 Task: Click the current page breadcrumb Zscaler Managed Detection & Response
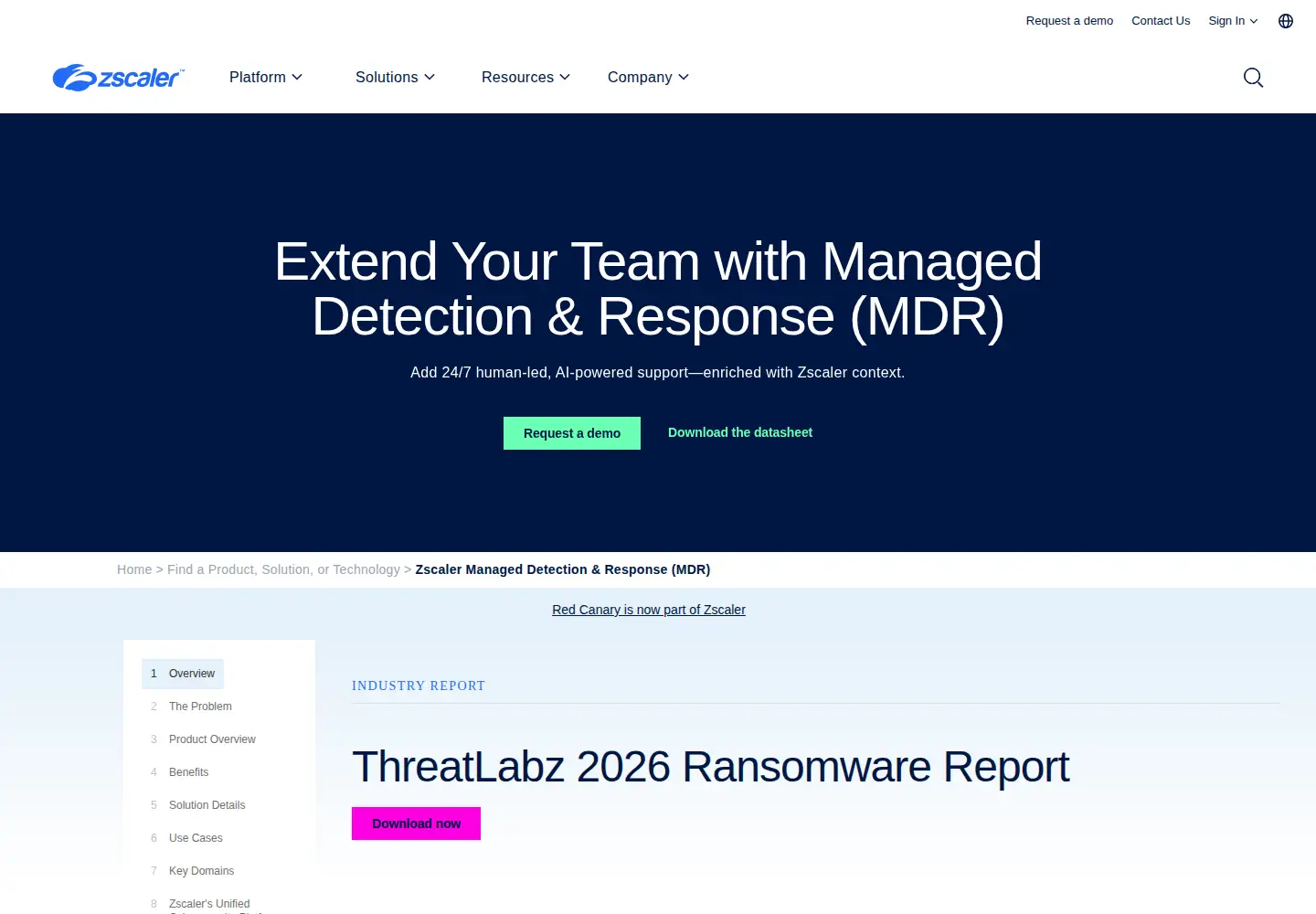click(563, 569)
